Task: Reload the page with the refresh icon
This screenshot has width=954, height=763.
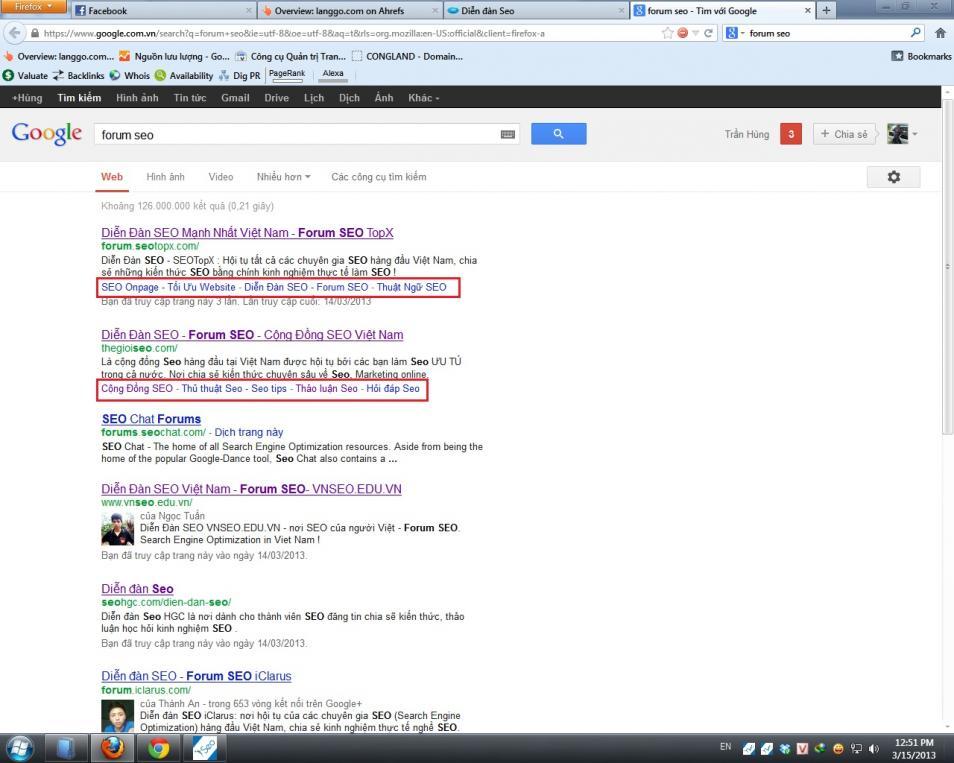Action: coord(708,33)
